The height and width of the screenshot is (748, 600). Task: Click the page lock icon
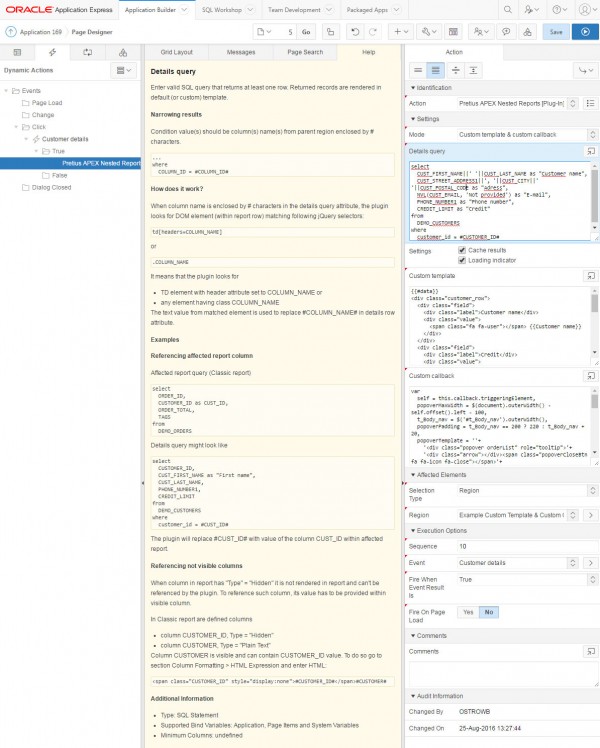coord(331,32)
